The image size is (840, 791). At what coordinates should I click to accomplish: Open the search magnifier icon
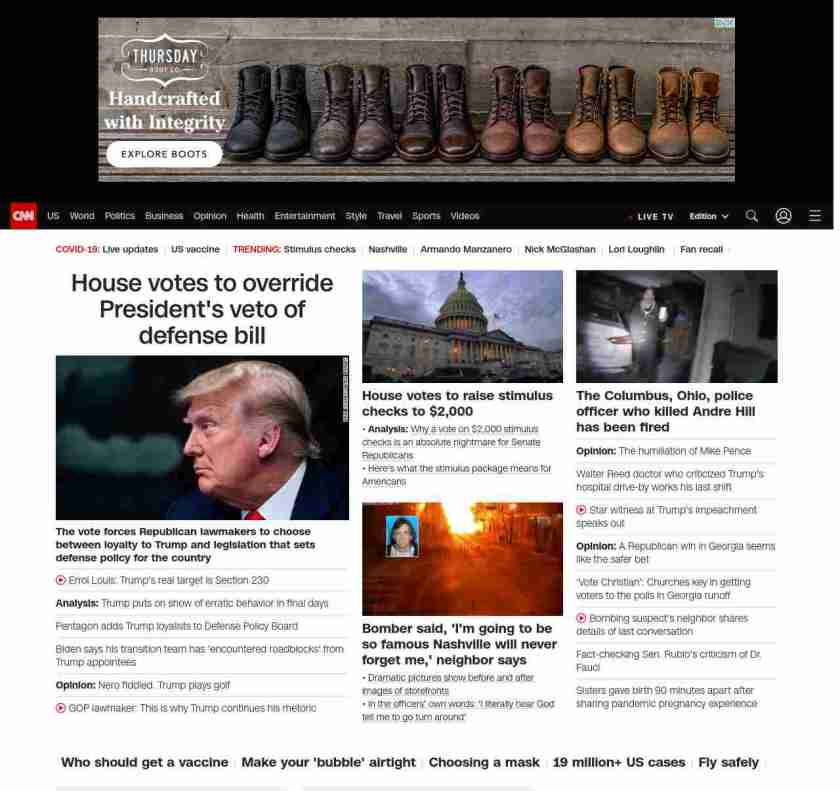point(752,216)
